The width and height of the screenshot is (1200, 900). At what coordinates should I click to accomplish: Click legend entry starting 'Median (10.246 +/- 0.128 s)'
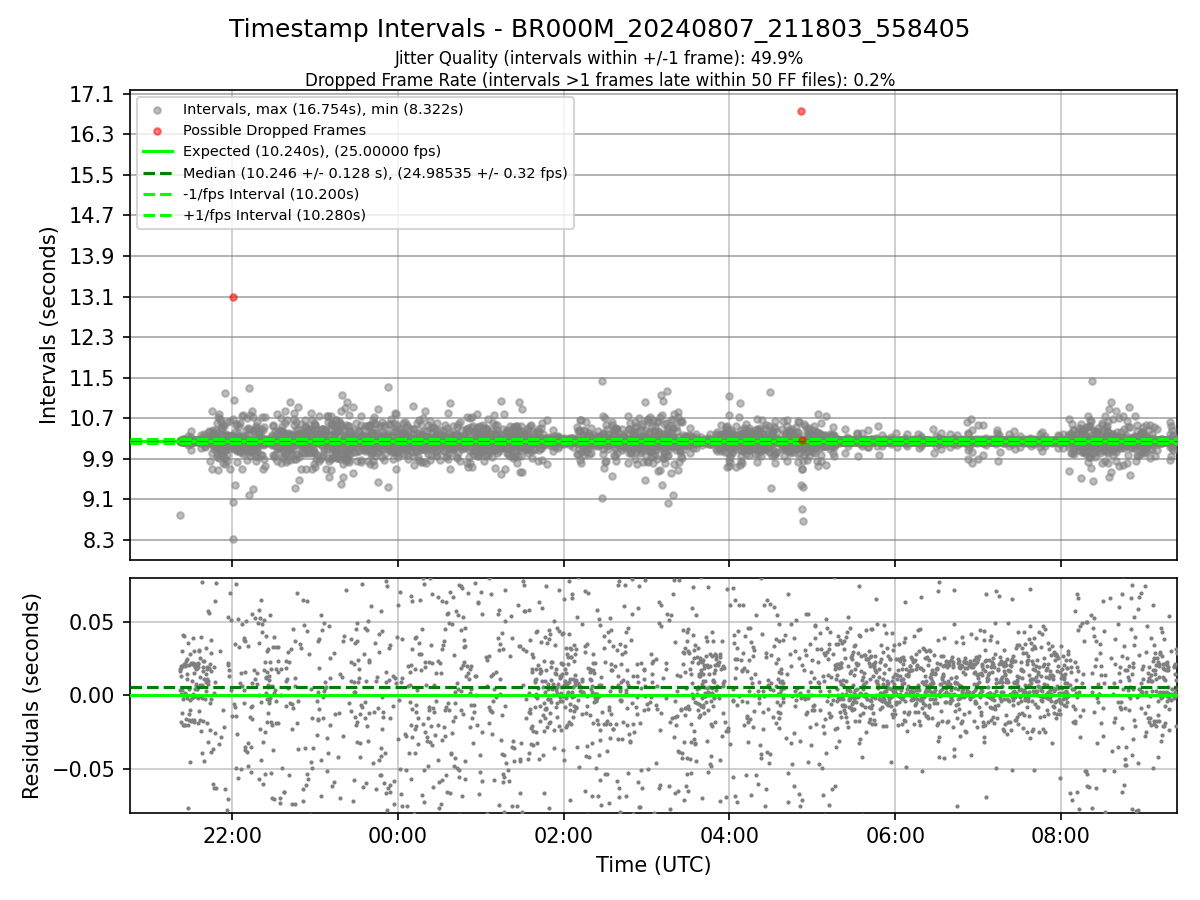pyautogui.click(x=375, y=173)
